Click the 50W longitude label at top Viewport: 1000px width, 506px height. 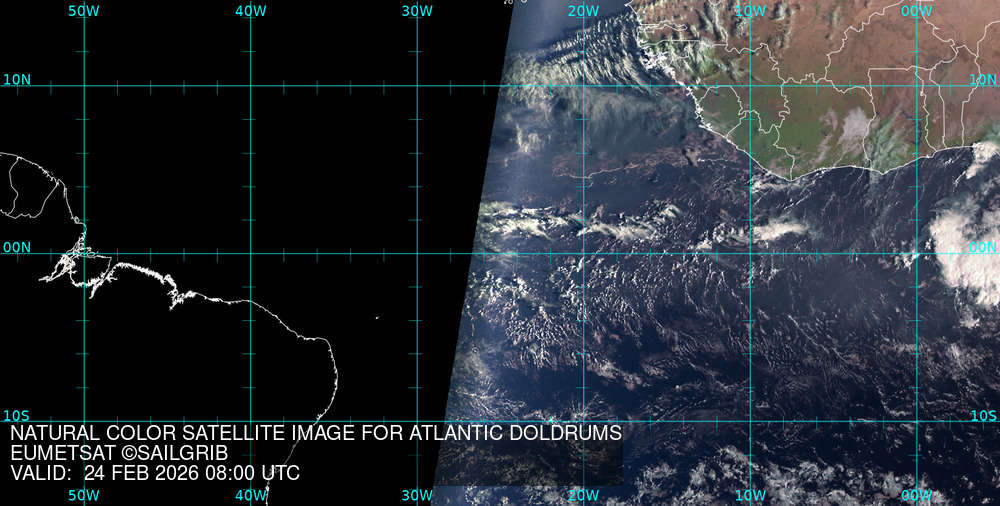tap(84, 11)
